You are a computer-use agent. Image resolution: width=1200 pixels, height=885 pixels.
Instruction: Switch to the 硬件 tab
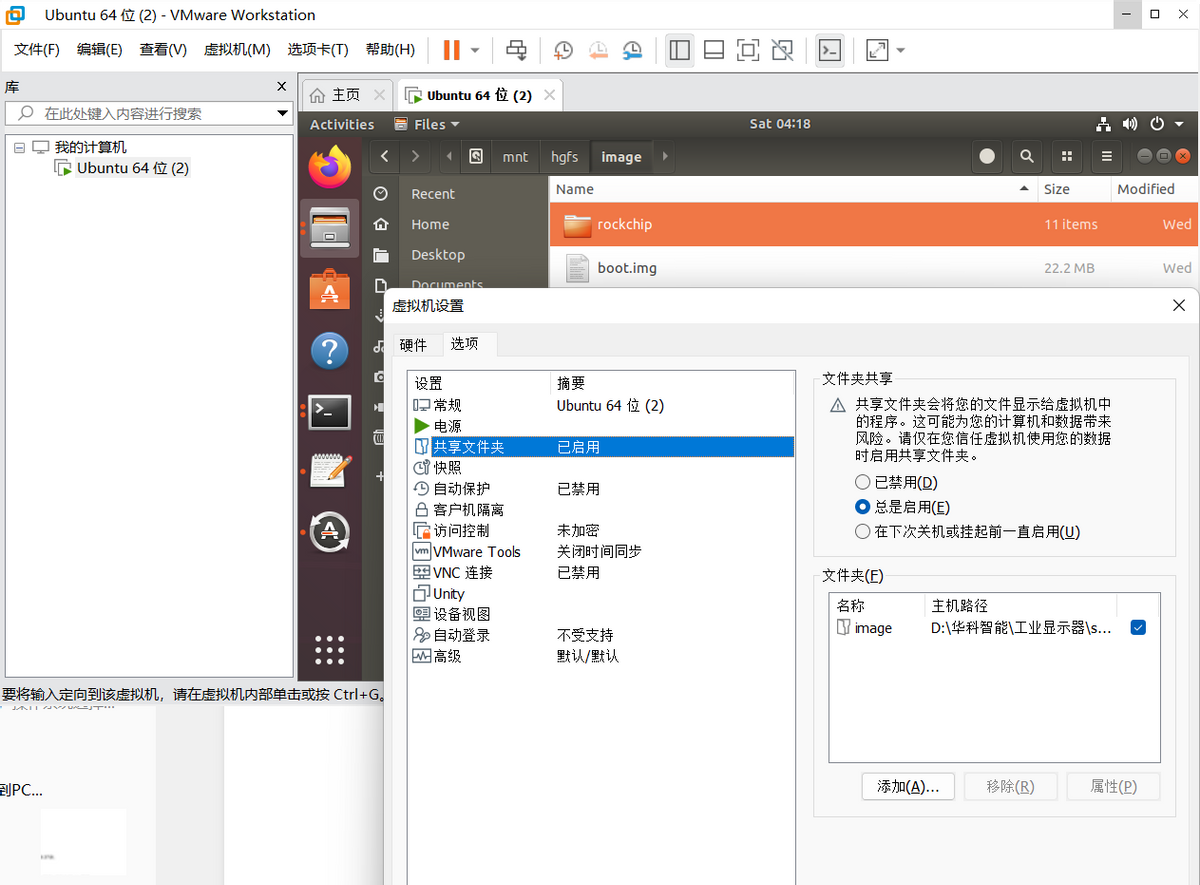point(415,344)
